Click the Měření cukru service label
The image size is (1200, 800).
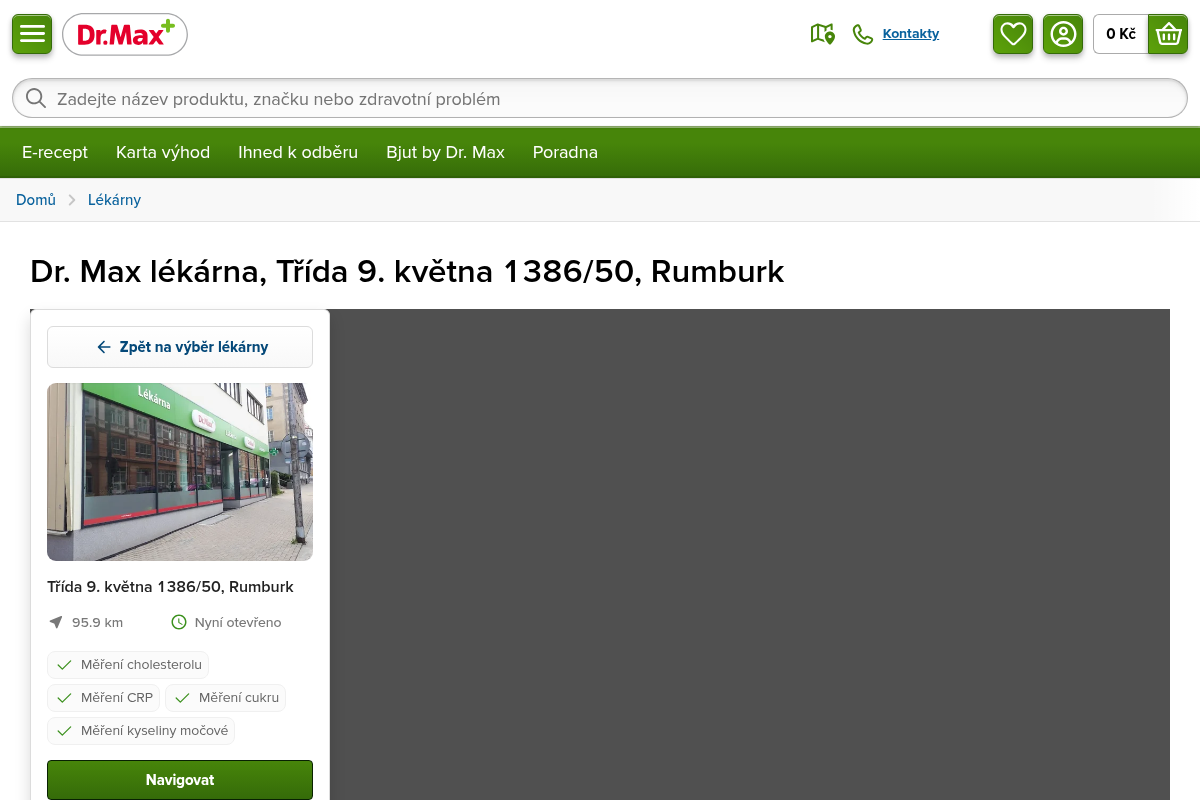pos(239,698)
